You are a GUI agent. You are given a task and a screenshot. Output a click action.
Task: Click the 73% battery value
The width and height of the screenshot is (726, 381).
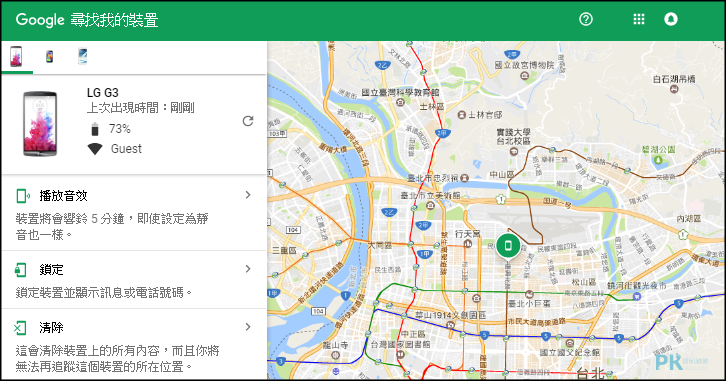[120, 129]
